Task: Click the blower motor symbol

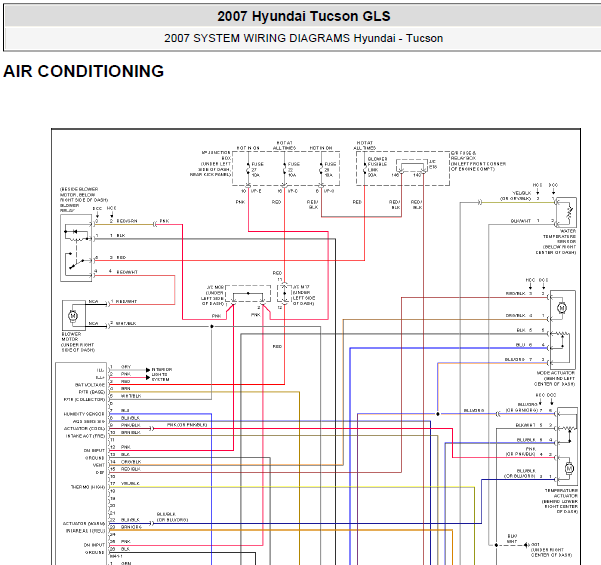Action: [73, 316]
